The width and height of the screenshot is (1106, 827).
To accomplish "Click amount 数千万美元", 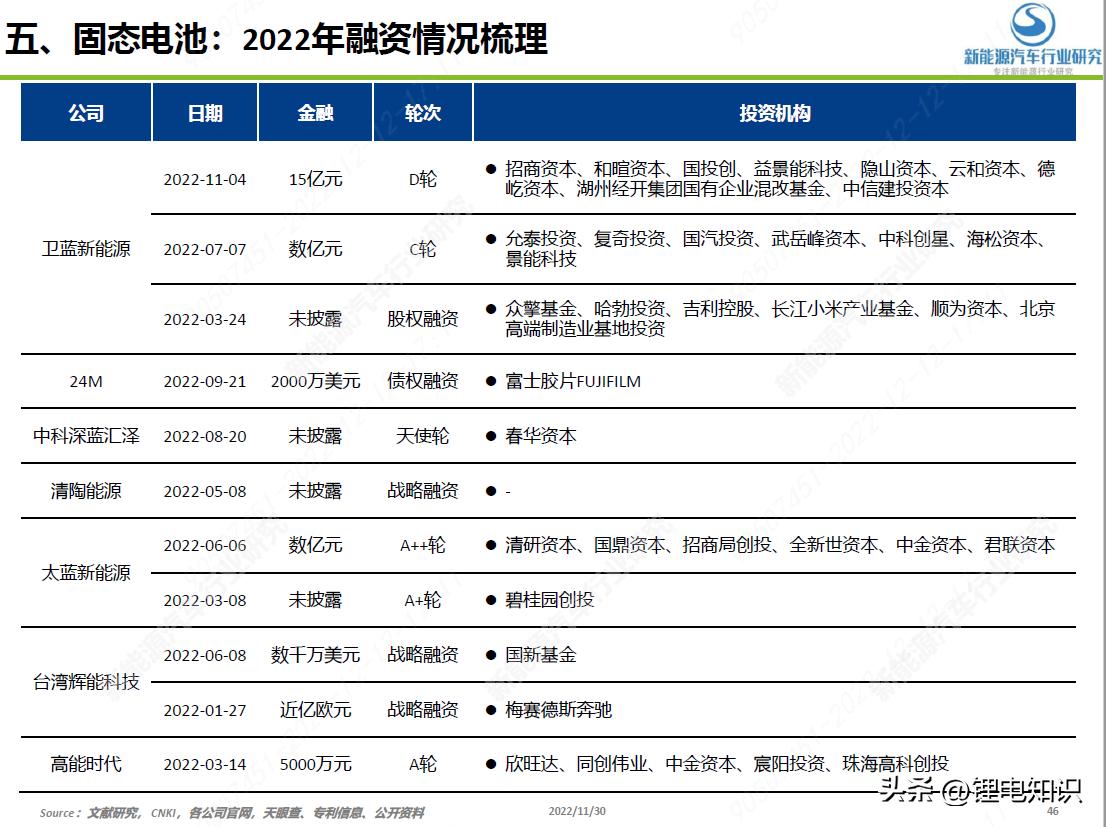I will tap(315, 656).
